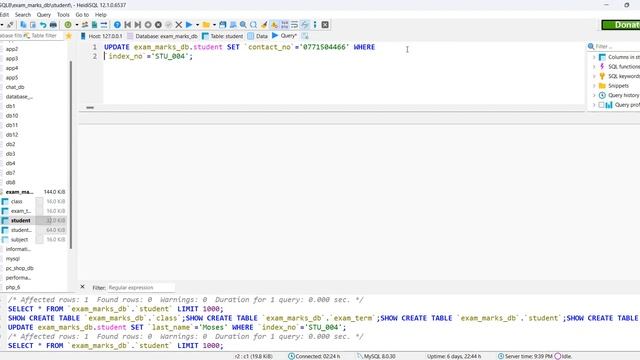The image size is (640, 360).
Task: Switch to Database: exam_marks_db tab
Action: coord(162,36)
